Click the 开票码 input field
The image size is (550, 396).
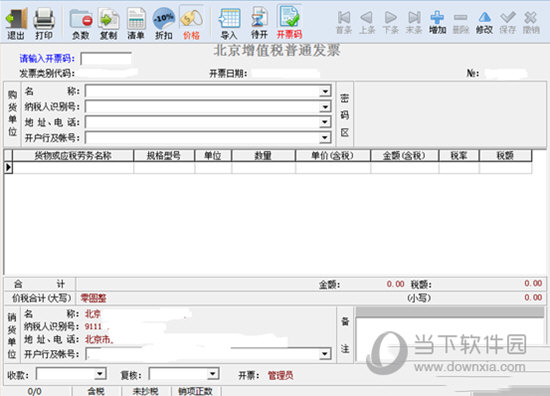point(106,59)
